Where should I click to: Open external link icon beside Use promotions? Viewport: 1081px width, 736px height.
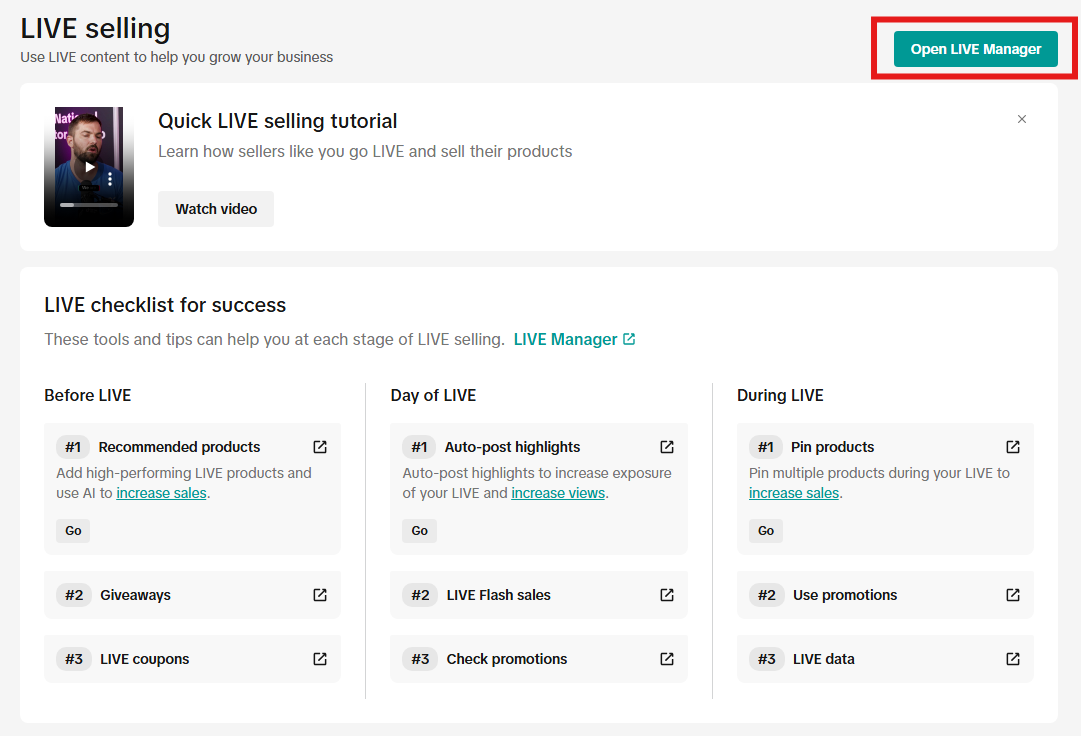click(x=1013, y=595)
